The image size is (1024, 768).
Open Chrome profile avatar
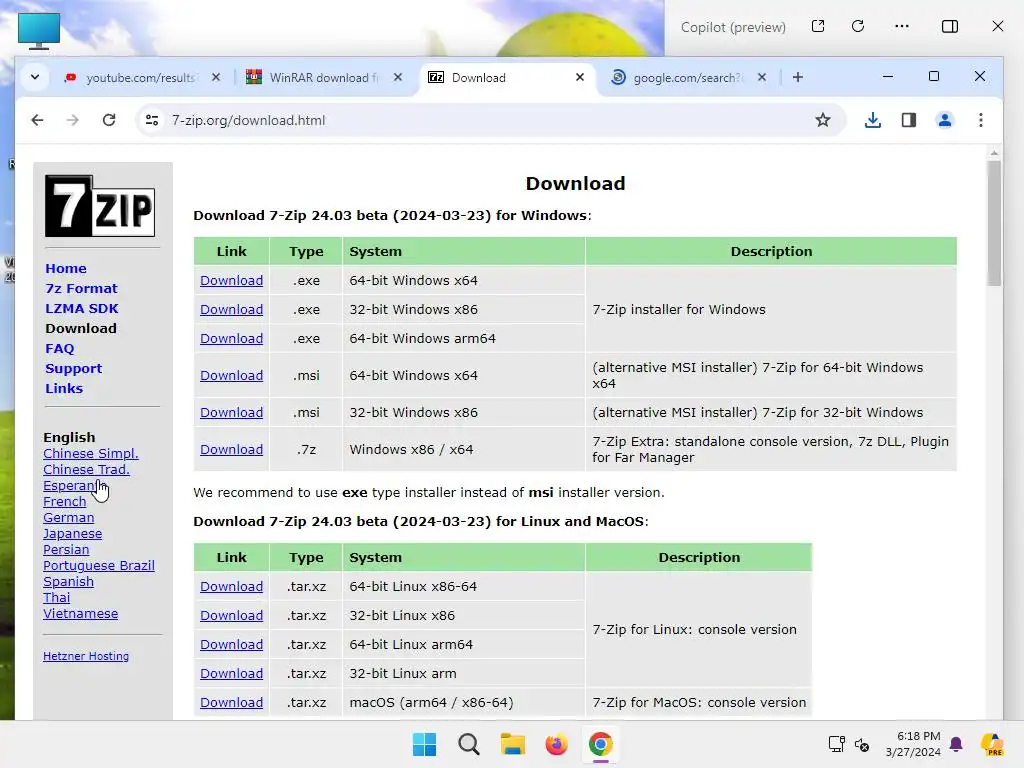944,120
